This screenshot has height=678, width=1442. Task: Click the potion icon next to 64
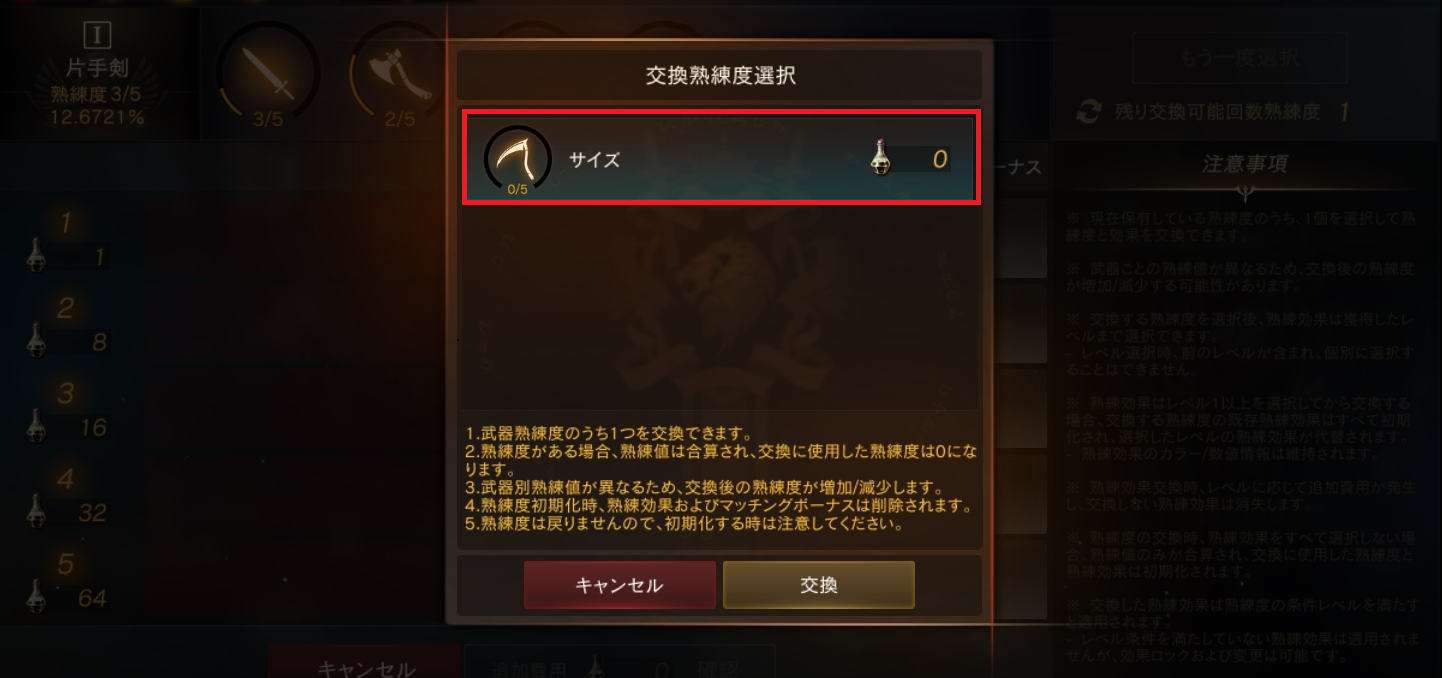(x=37, y=597)
